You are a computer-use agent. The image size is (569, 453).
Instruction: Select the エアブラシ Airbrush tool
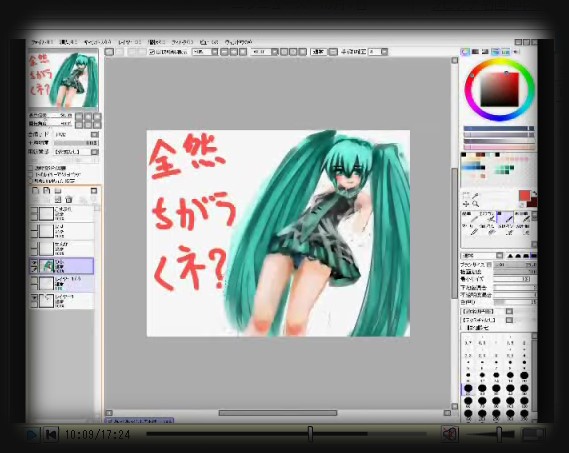[488, 217]
